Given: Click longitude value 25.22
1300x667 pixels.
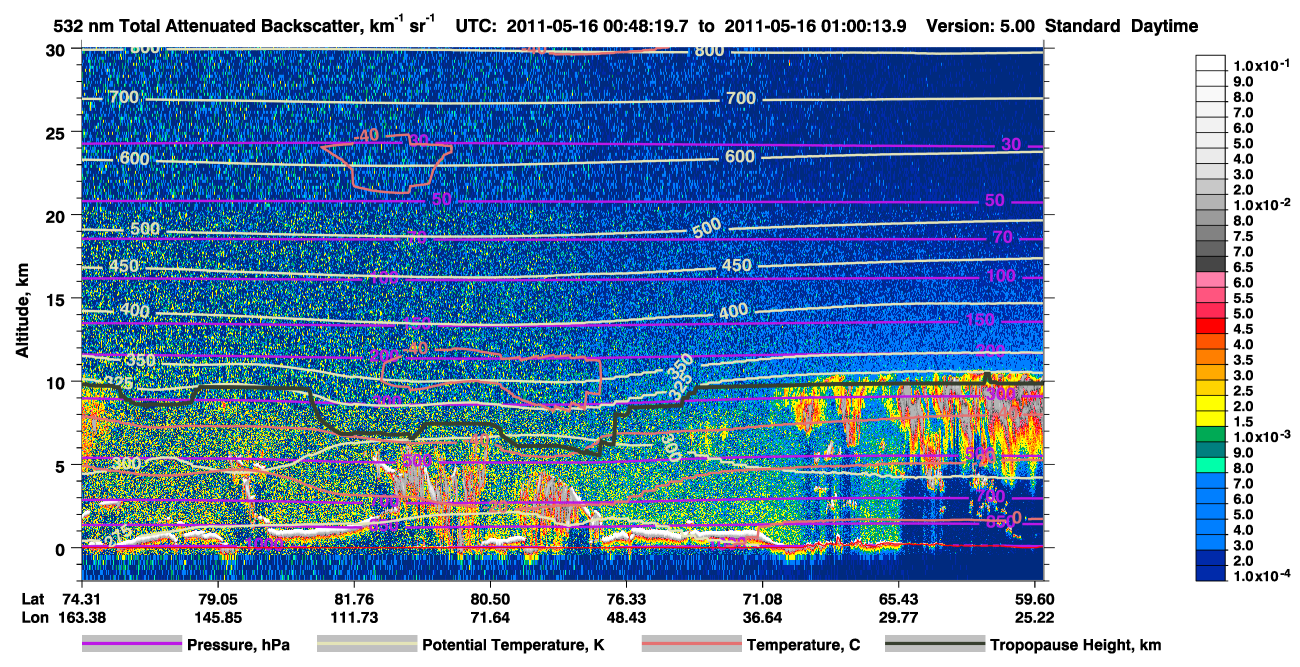Looking at the screenshot, I should click(x=1034, y=617).
